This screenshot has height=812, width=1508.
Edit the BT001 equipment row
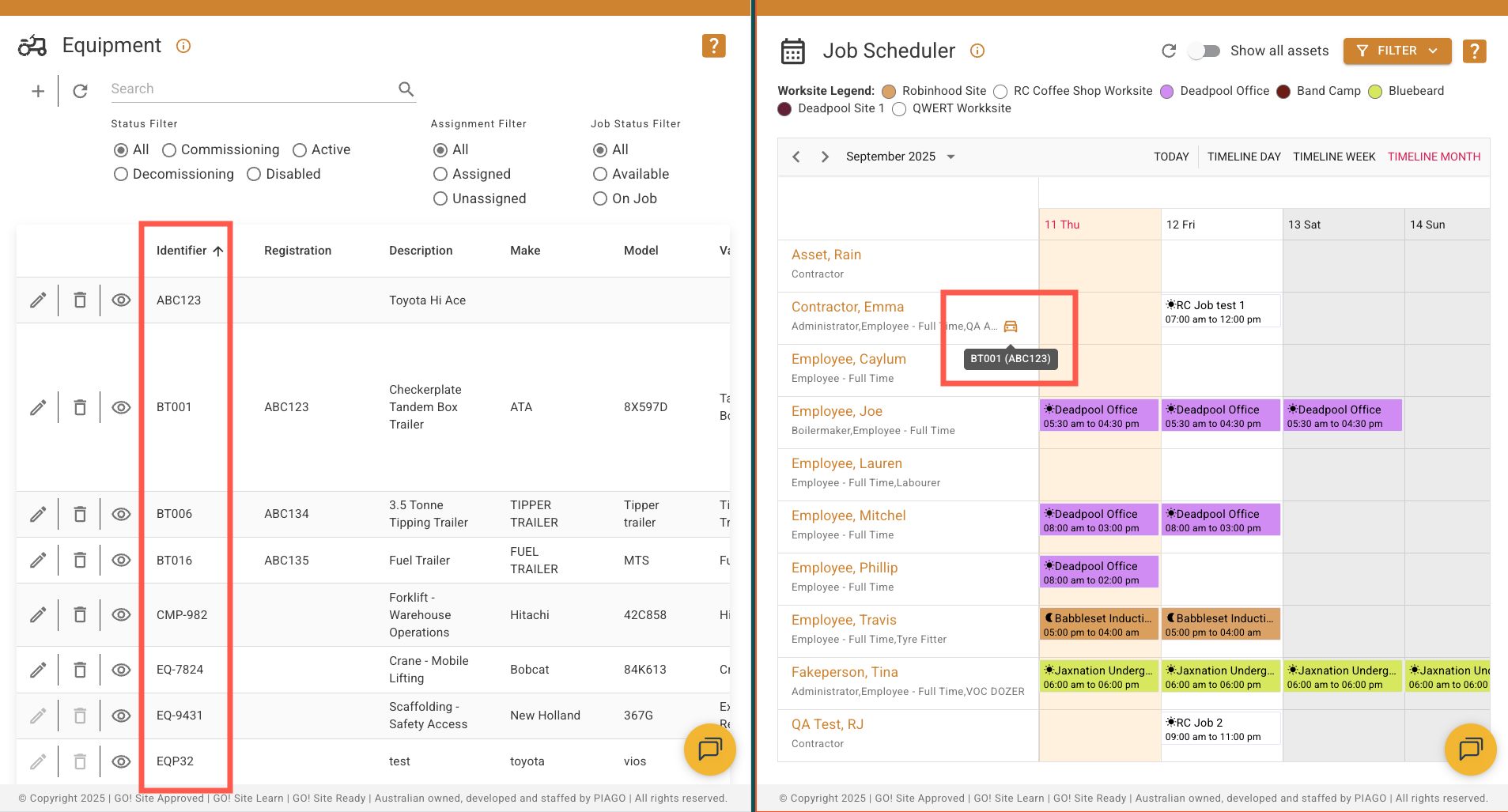38,407
